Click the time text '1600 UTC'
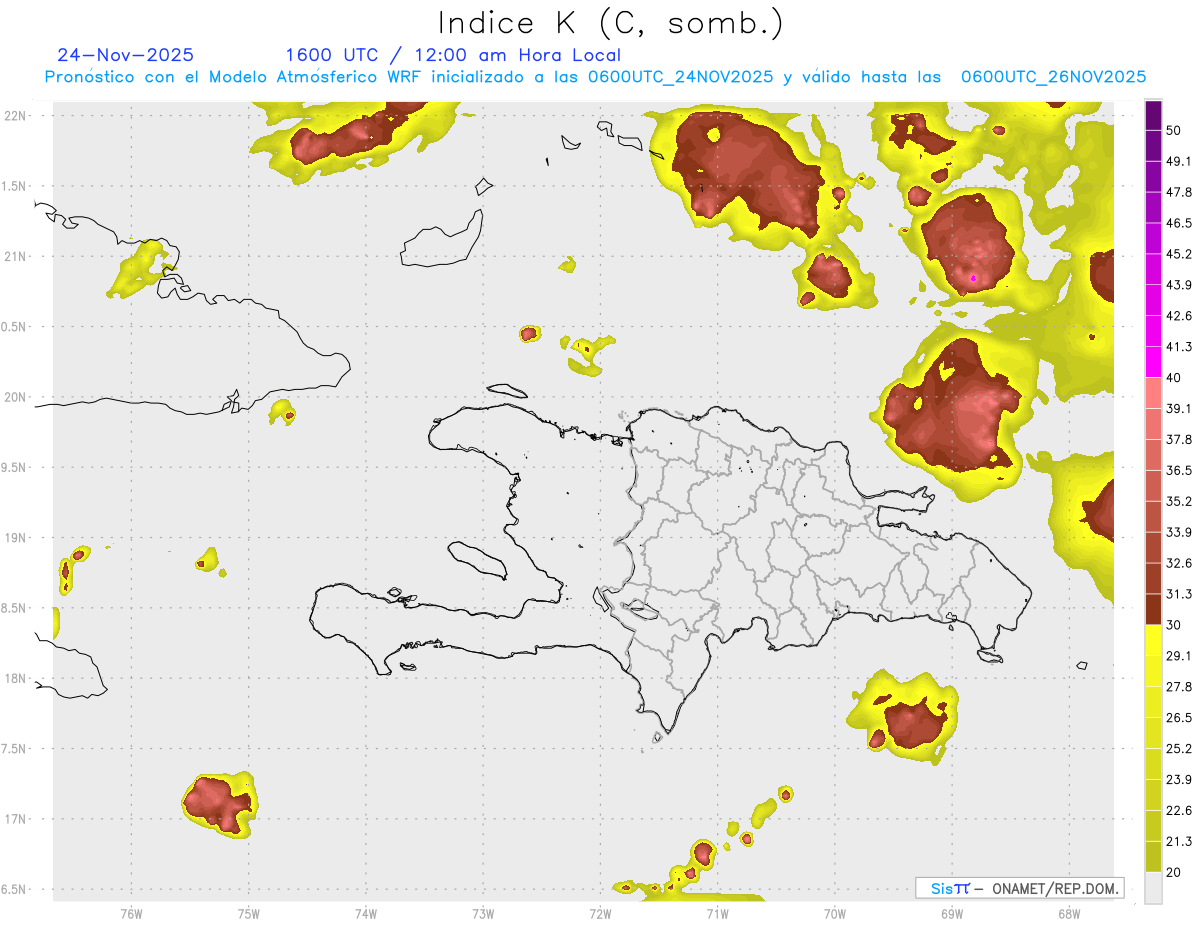Screen dimensions: 1200x927 coord(332,55)
